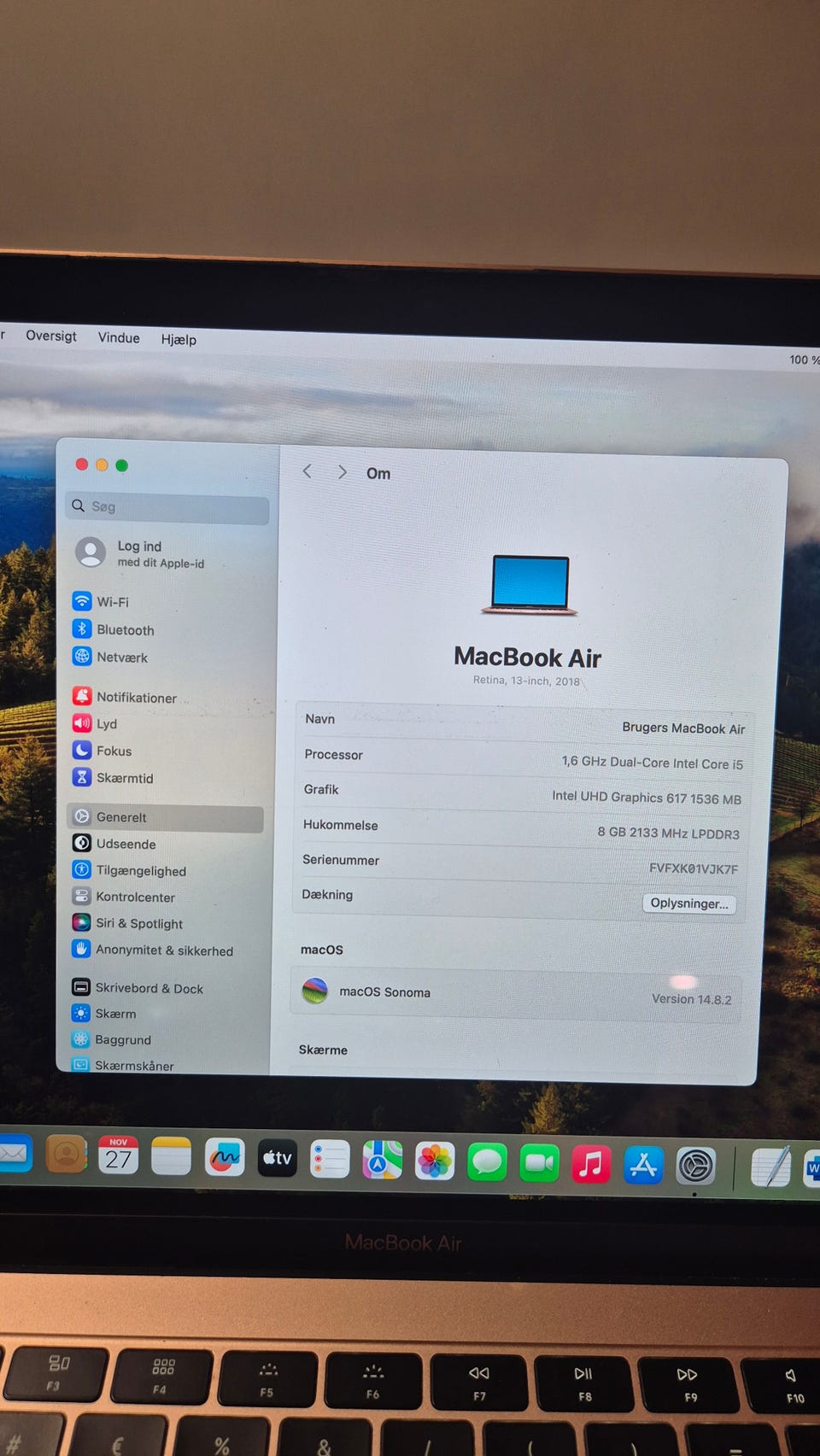Open FaceTime app in the Dock
Image resolution: width=820 pixels, height=1456 pixels.
539,1163
